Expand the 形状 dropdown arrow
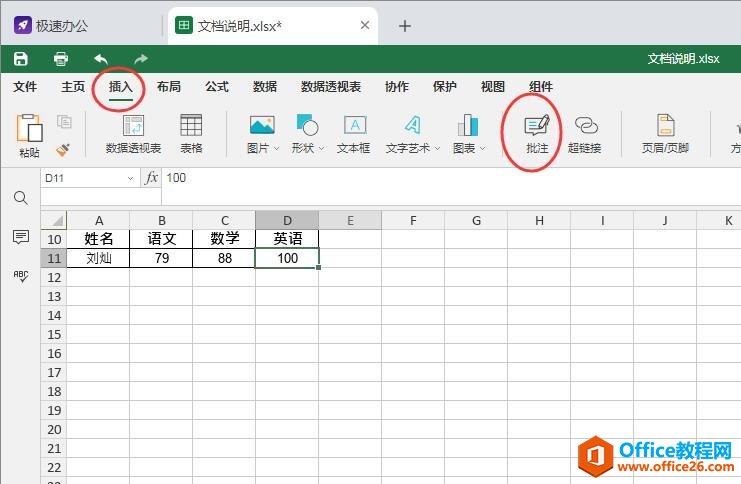Viewport: 741px width, 484px height. pyautogui.click(x=321, y=148)
